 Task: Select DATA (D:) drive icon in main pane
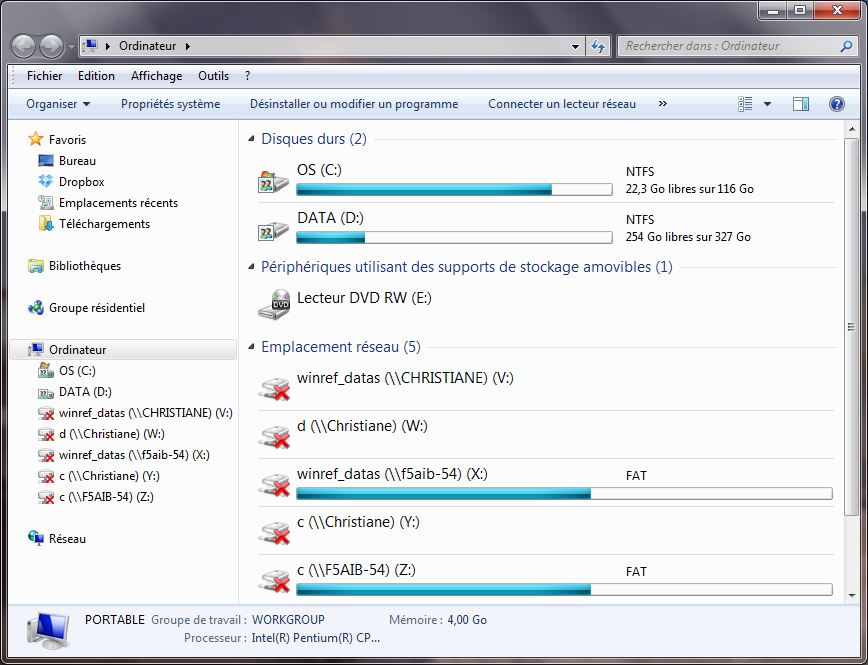pyautogui.click(x=273, y=230)
